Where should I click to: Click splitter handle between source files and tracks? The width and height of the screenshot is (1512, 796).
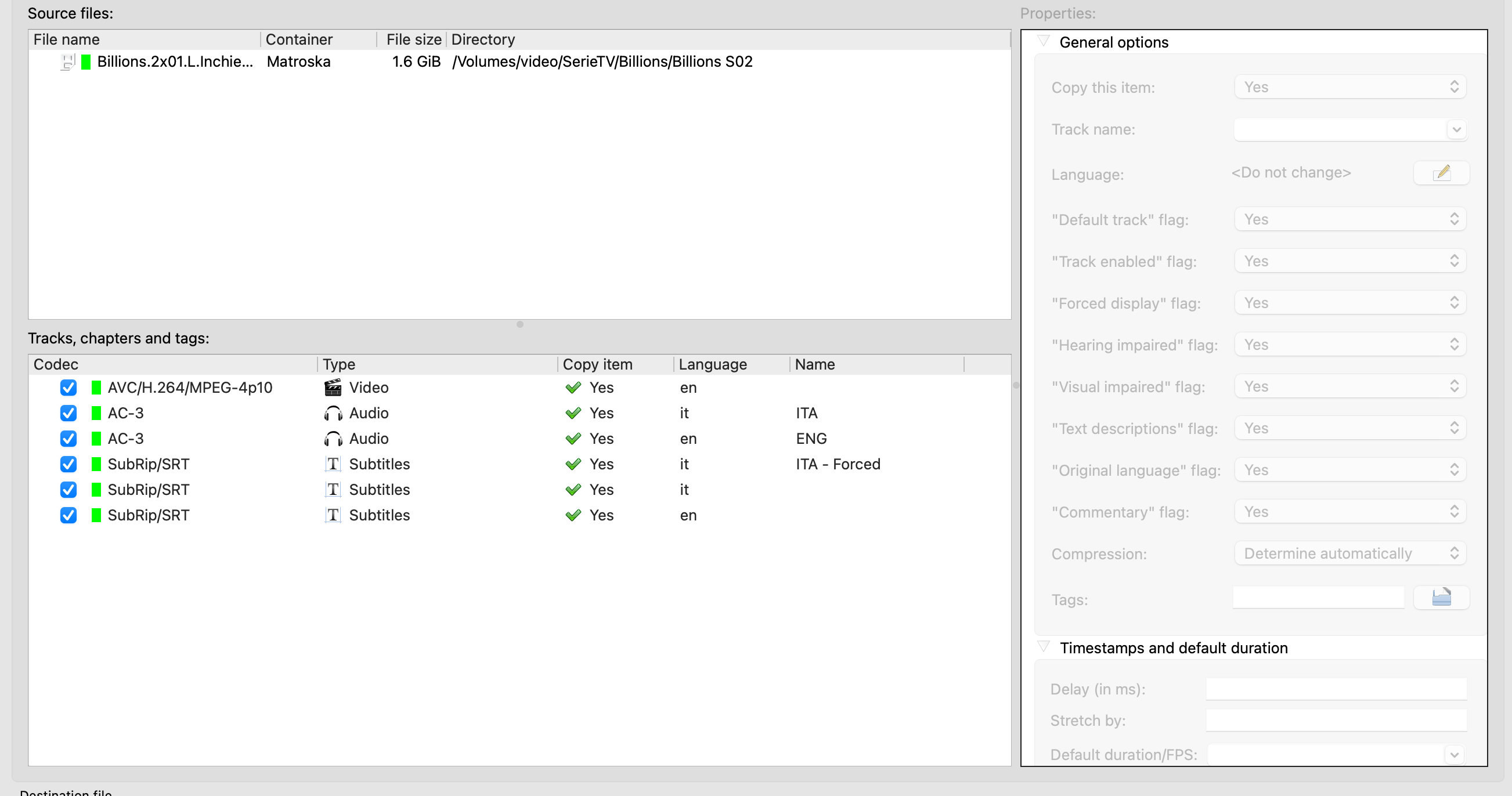pos(519,324)
